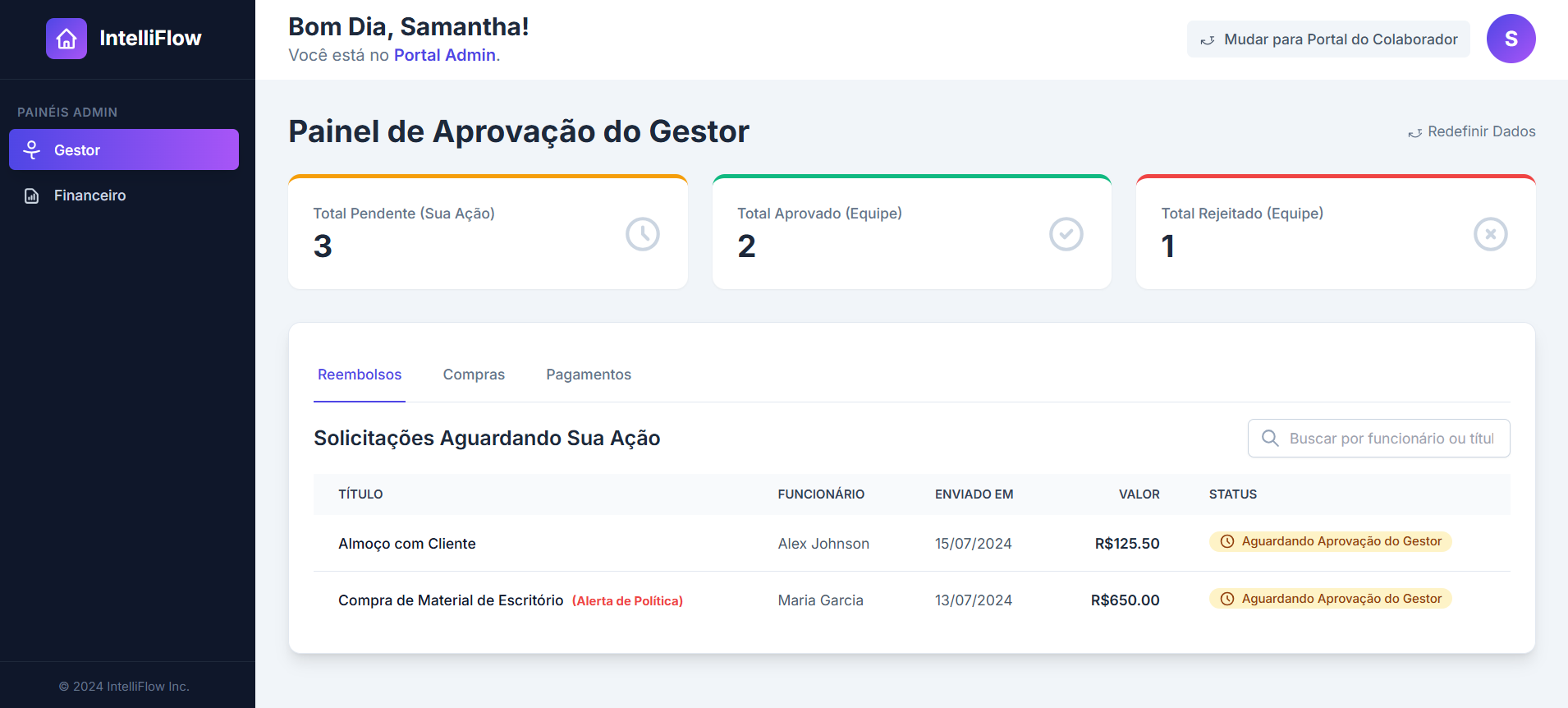Select the Gestor approver icon in sidebar
This screenshot has width=1568, height=708.
[32, 149]
